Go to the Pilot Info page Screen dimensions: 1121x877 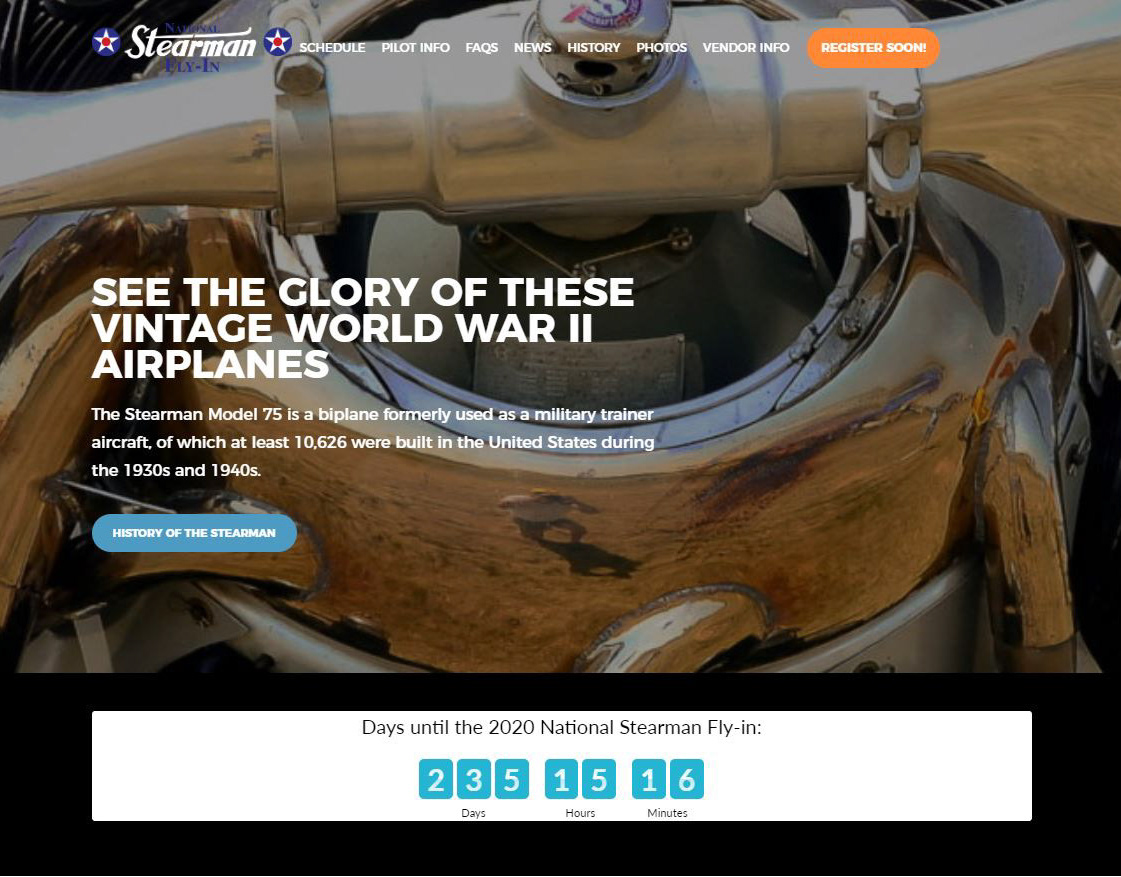point(415,48)
